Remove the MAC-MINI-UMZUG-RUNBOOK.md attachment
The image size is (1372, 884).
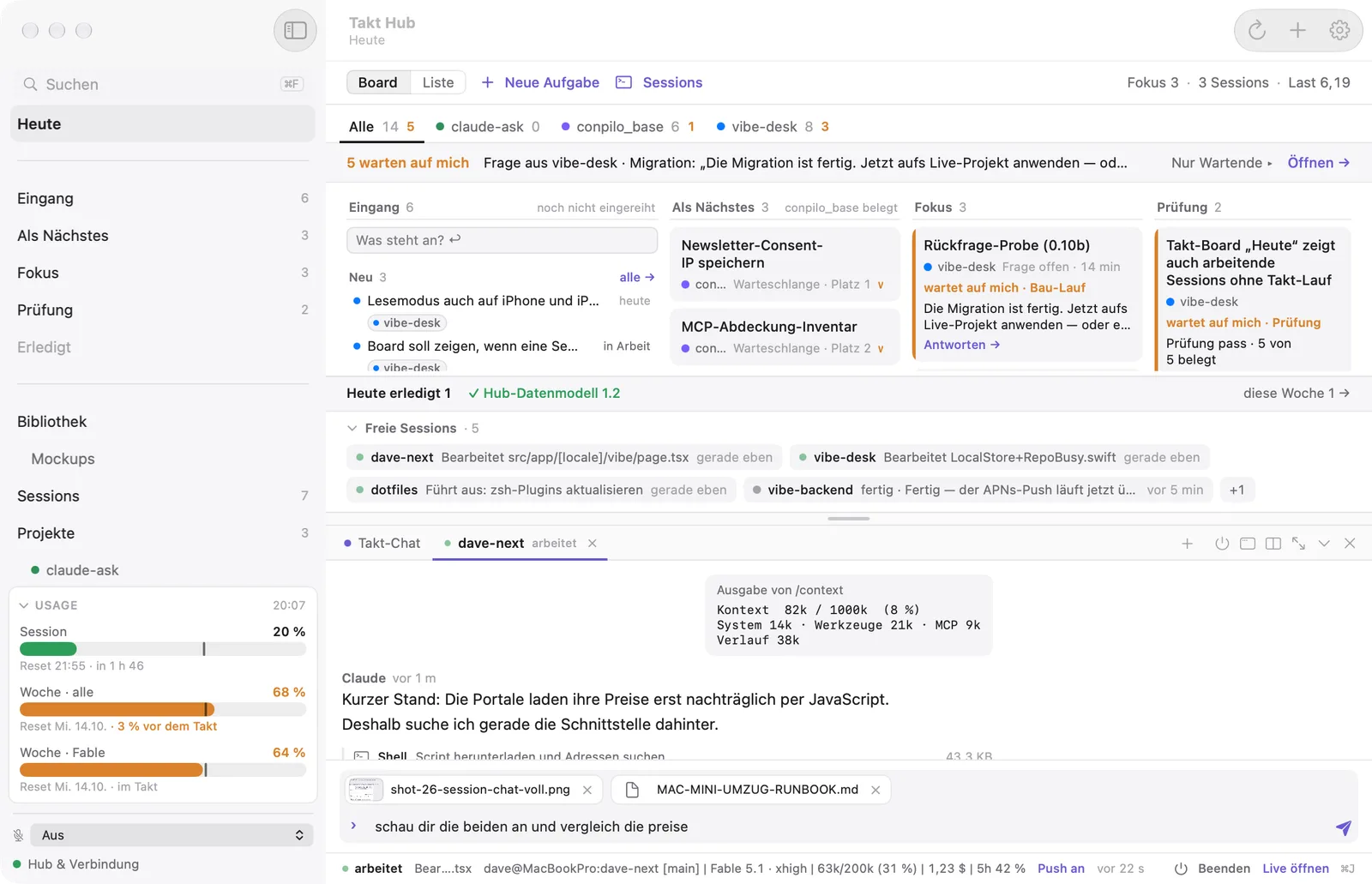tap(876, 791)
